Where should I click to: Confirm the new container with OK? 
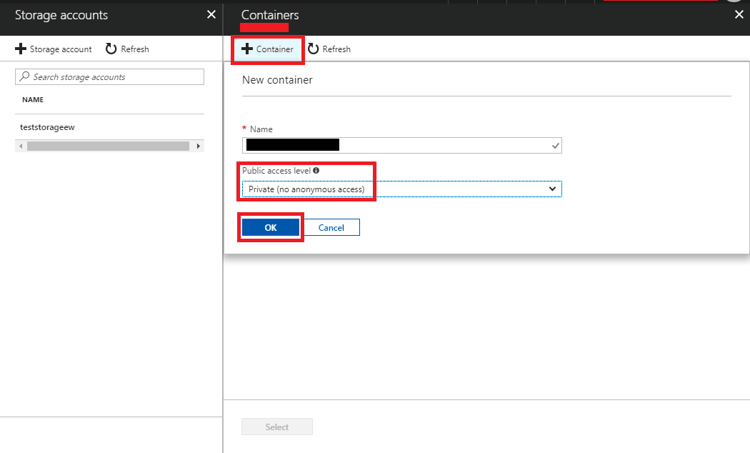click(x=271, y=228)
